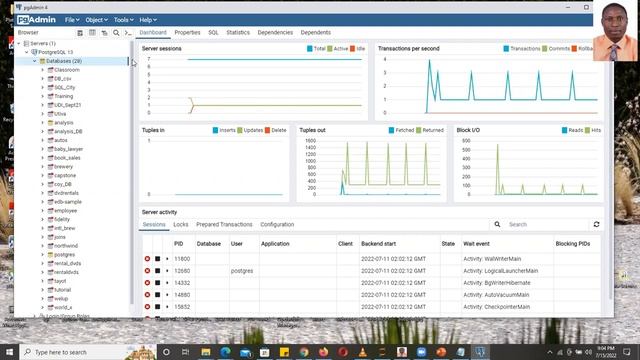Collapse the Databases (28) node

[35, 61]
